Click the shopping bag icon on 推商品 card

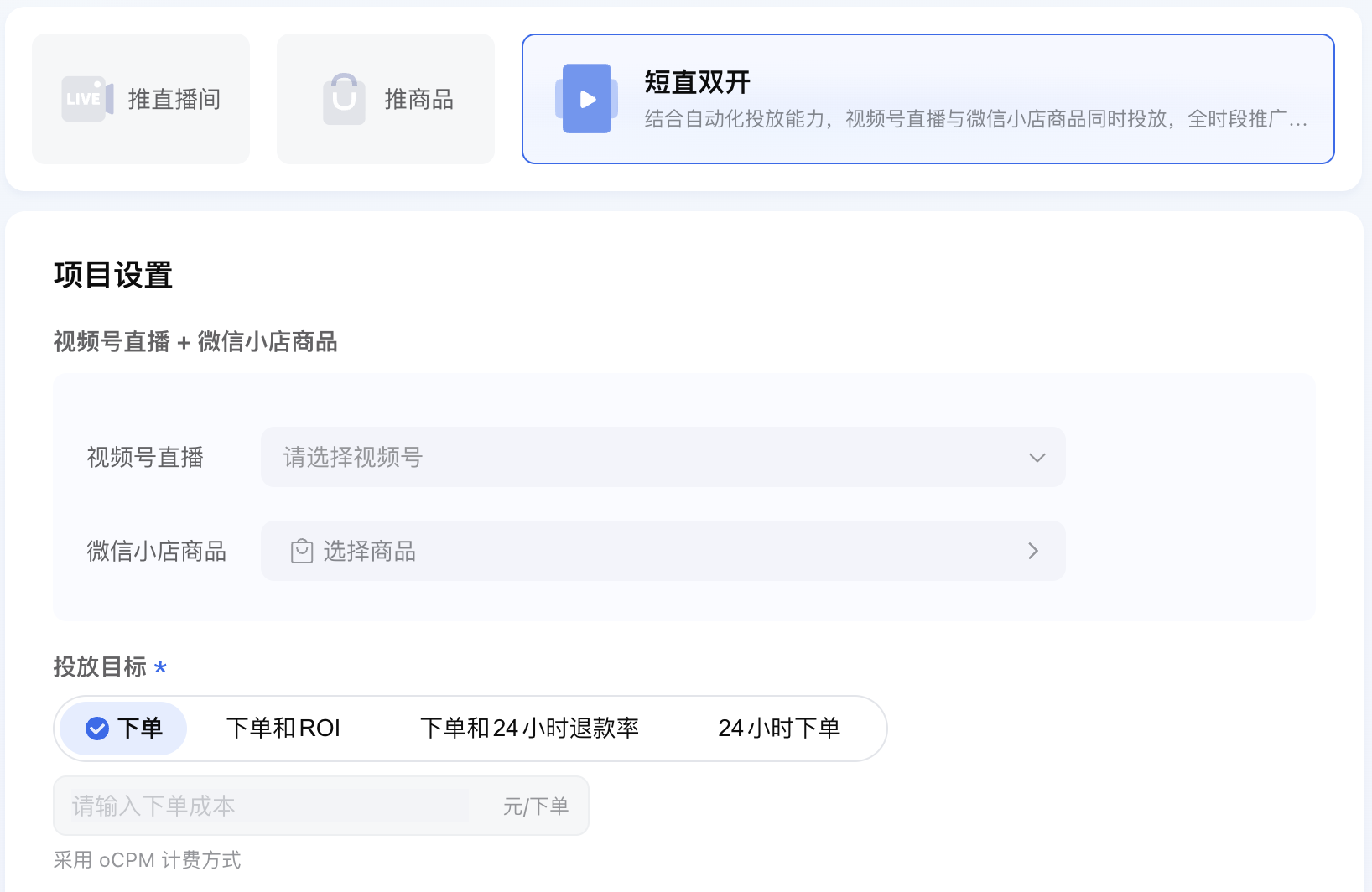(343, 98)
